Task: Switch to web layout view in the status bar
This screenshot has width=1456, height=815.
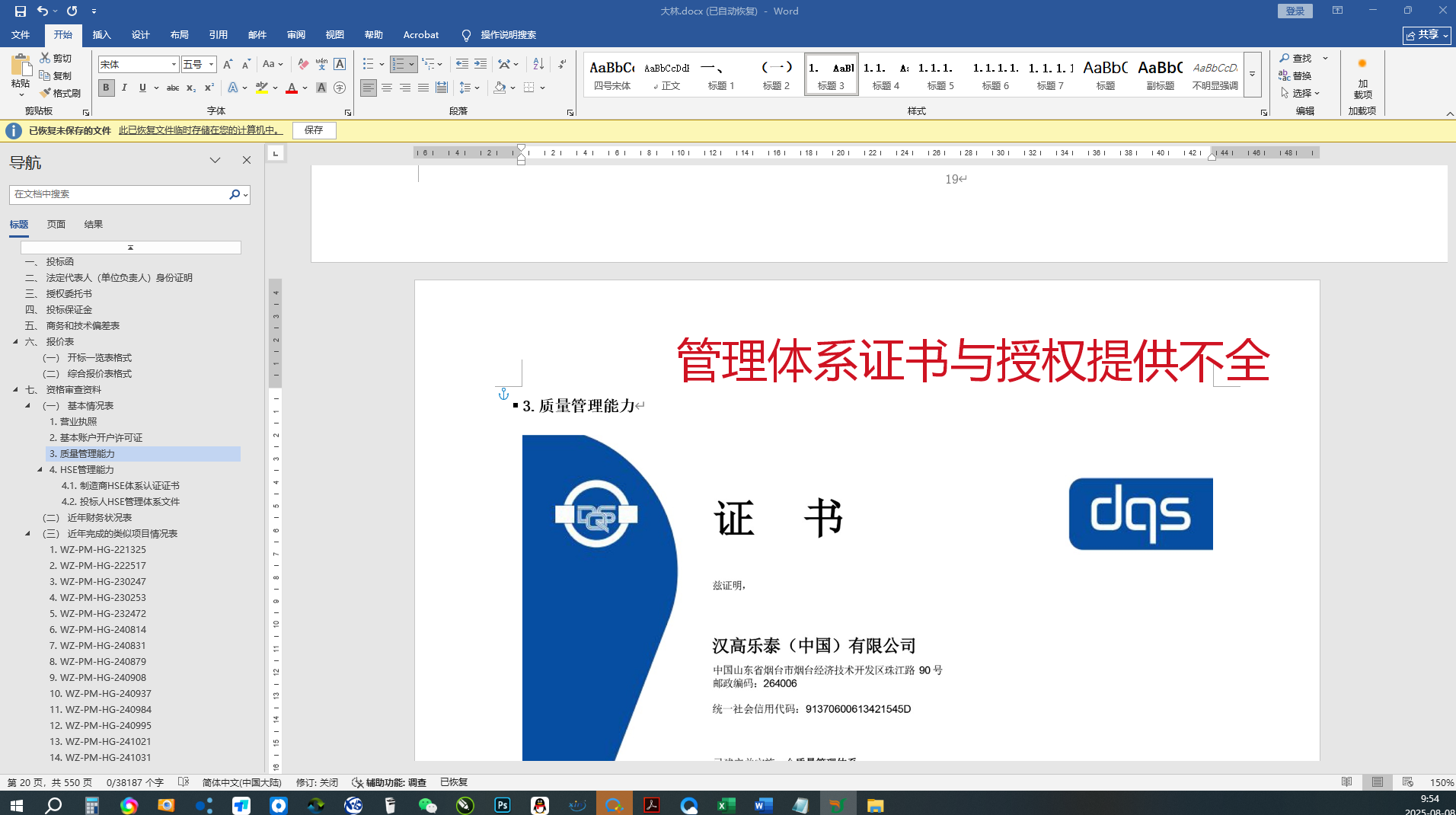Action: tap(1408, 782)
